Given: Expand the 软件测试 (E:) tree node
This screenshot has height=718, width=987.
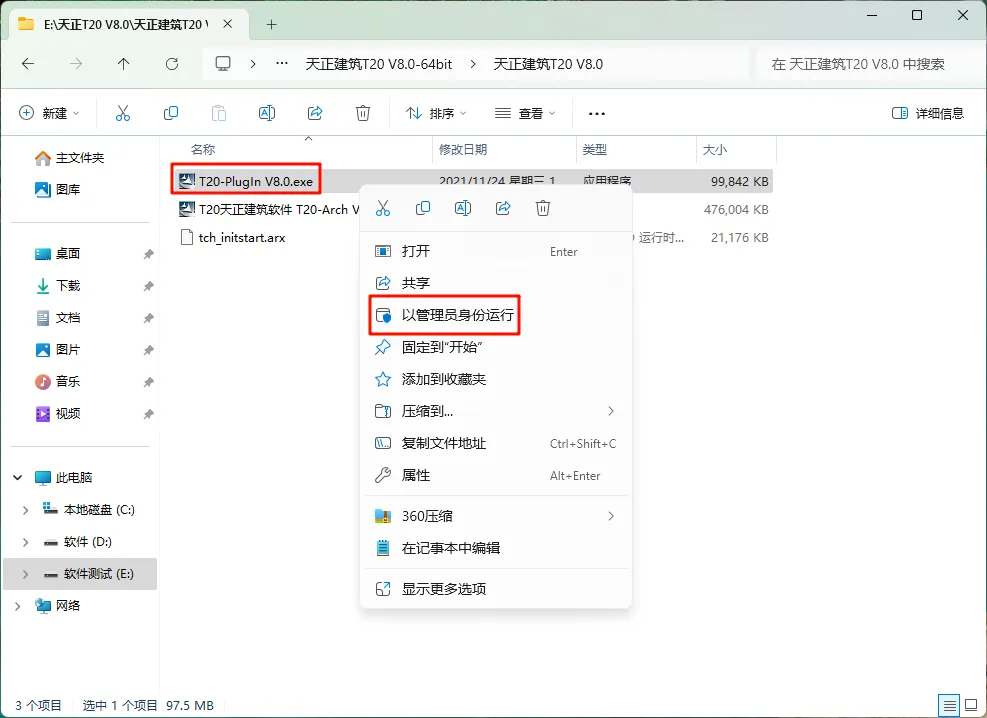Looking at the screenshot, I should (25, 574).
